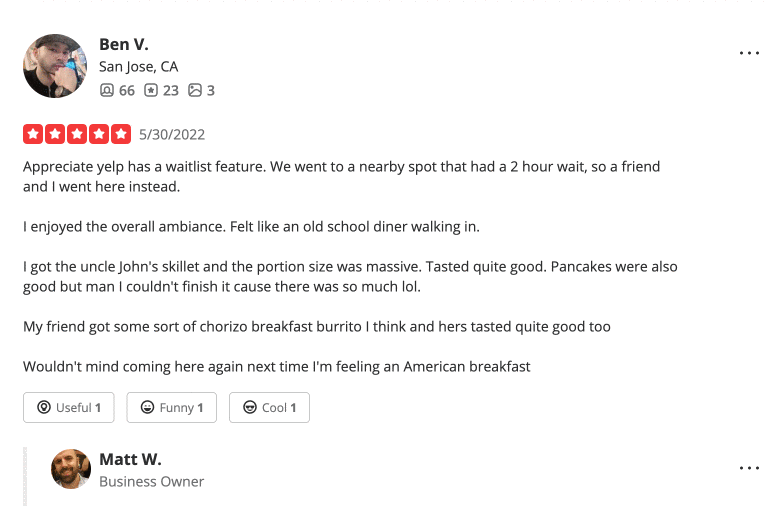Open the more options menu for Ben V.'s review
The image size is (775, 506).
pyautogui.click(x=749, y=52)
